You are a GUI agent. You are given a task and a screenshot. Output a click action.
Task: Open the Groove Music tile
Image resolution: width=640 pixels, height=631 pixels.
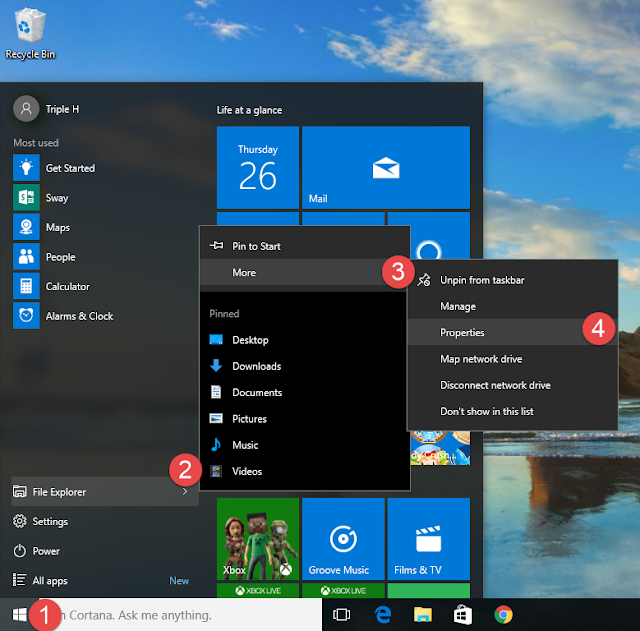pyautogui.click(x=343, y=539)
